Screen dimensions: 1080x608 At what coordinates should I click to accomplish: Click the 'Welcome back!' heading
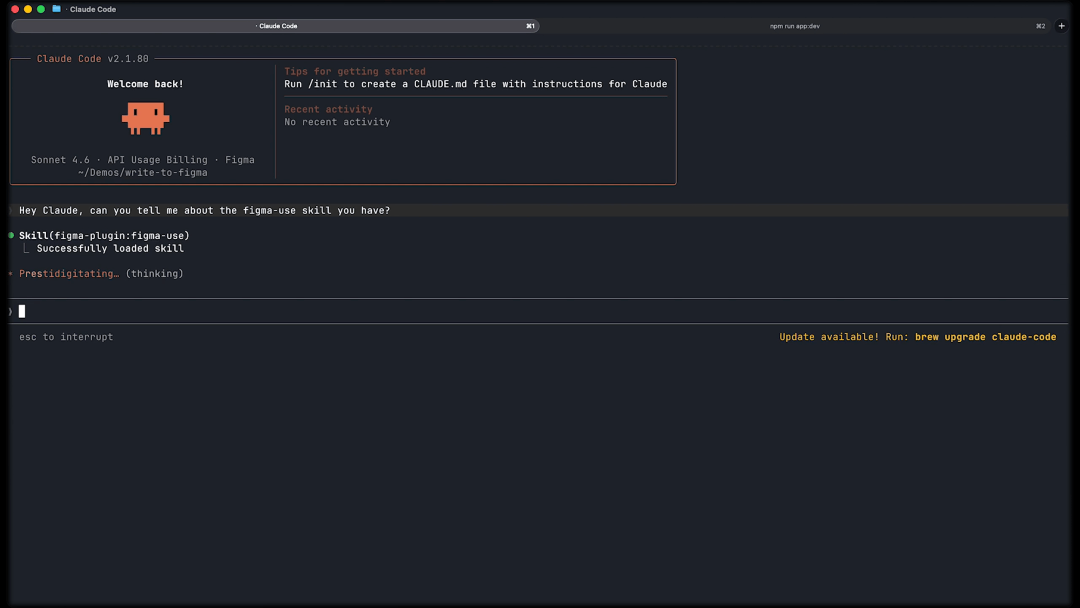tap(145, 84)
